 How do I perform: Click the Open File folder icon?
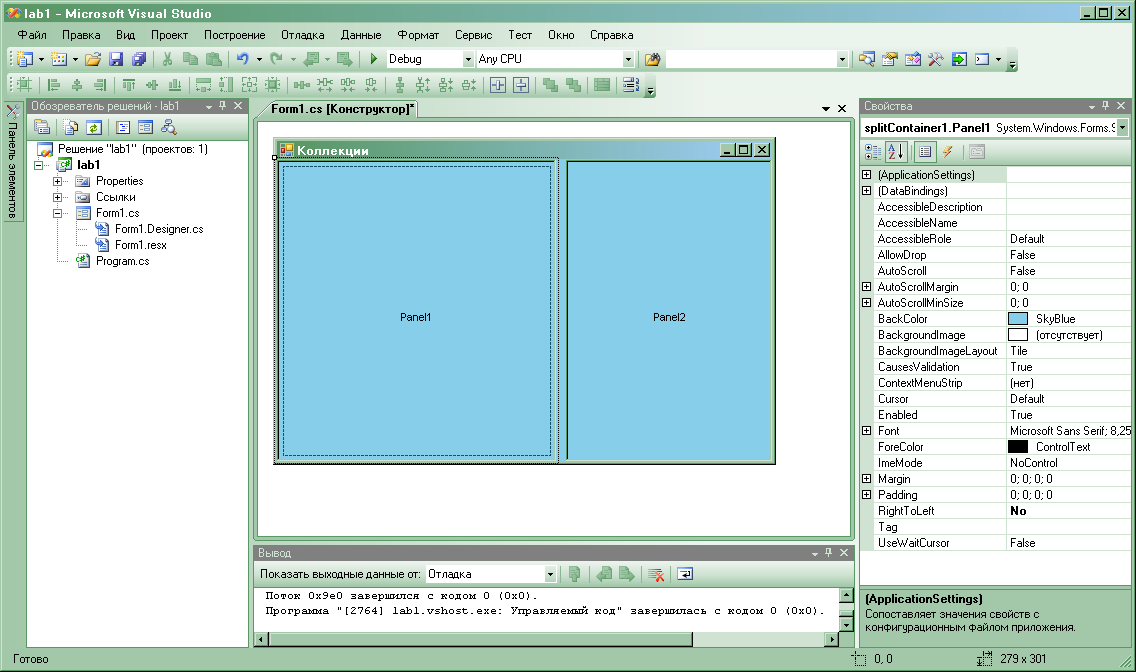point(93,59)
